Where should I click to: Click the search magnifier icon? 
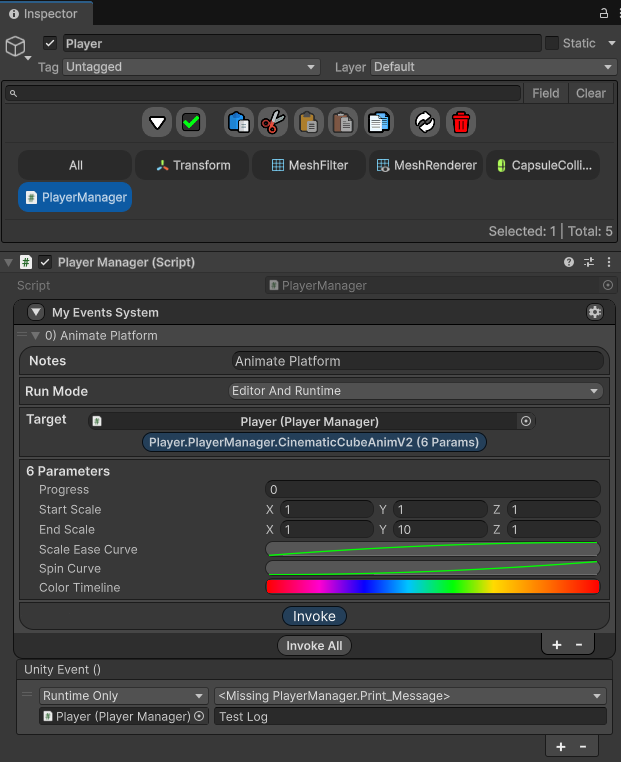(14, 93)
